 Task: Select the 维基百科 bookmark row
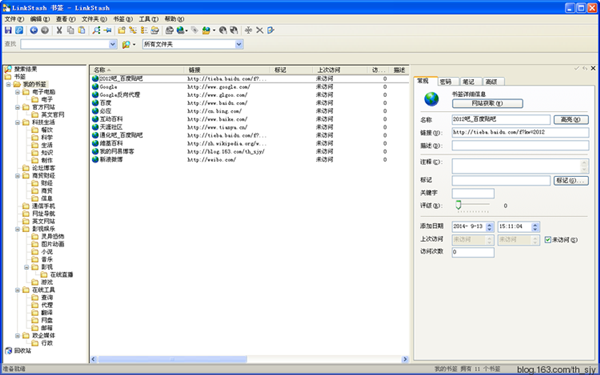click(250, 143)
